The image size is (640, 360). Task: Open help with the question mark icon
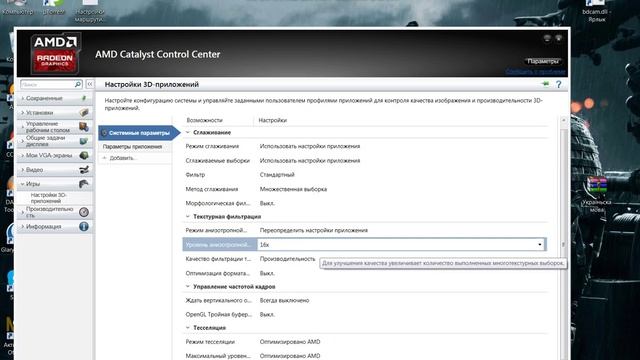[558, 84]
